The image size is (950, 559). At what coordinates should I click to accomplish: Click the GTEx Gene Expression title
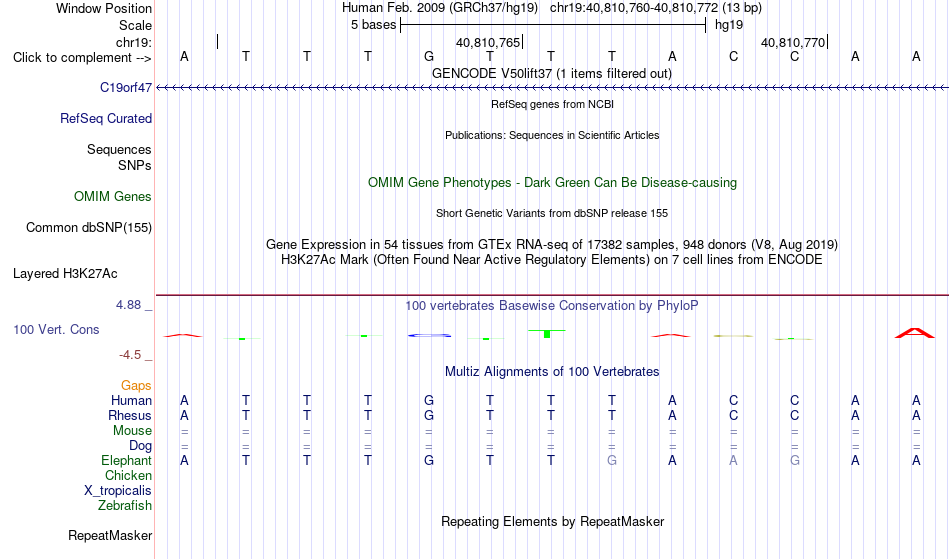coord(552,245)
